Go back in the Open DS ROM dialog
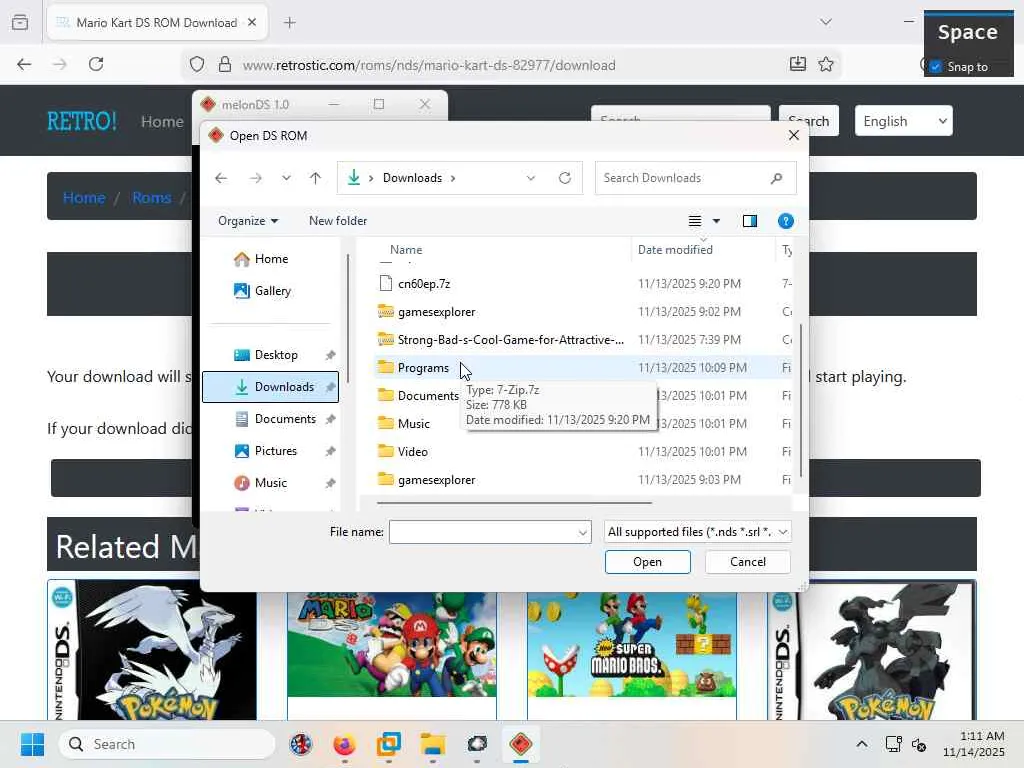 pyautogui.click(x=221, y=178)
